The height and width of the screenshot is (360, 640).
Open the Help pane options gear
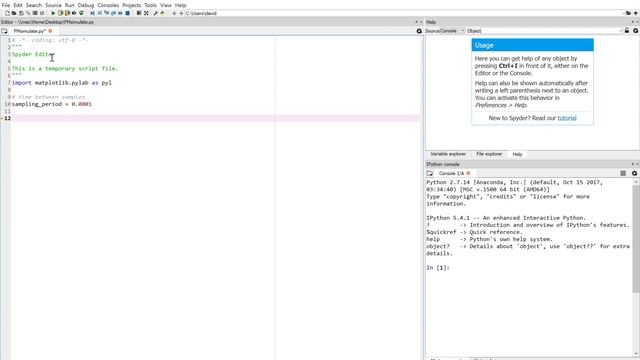point(636,31)
